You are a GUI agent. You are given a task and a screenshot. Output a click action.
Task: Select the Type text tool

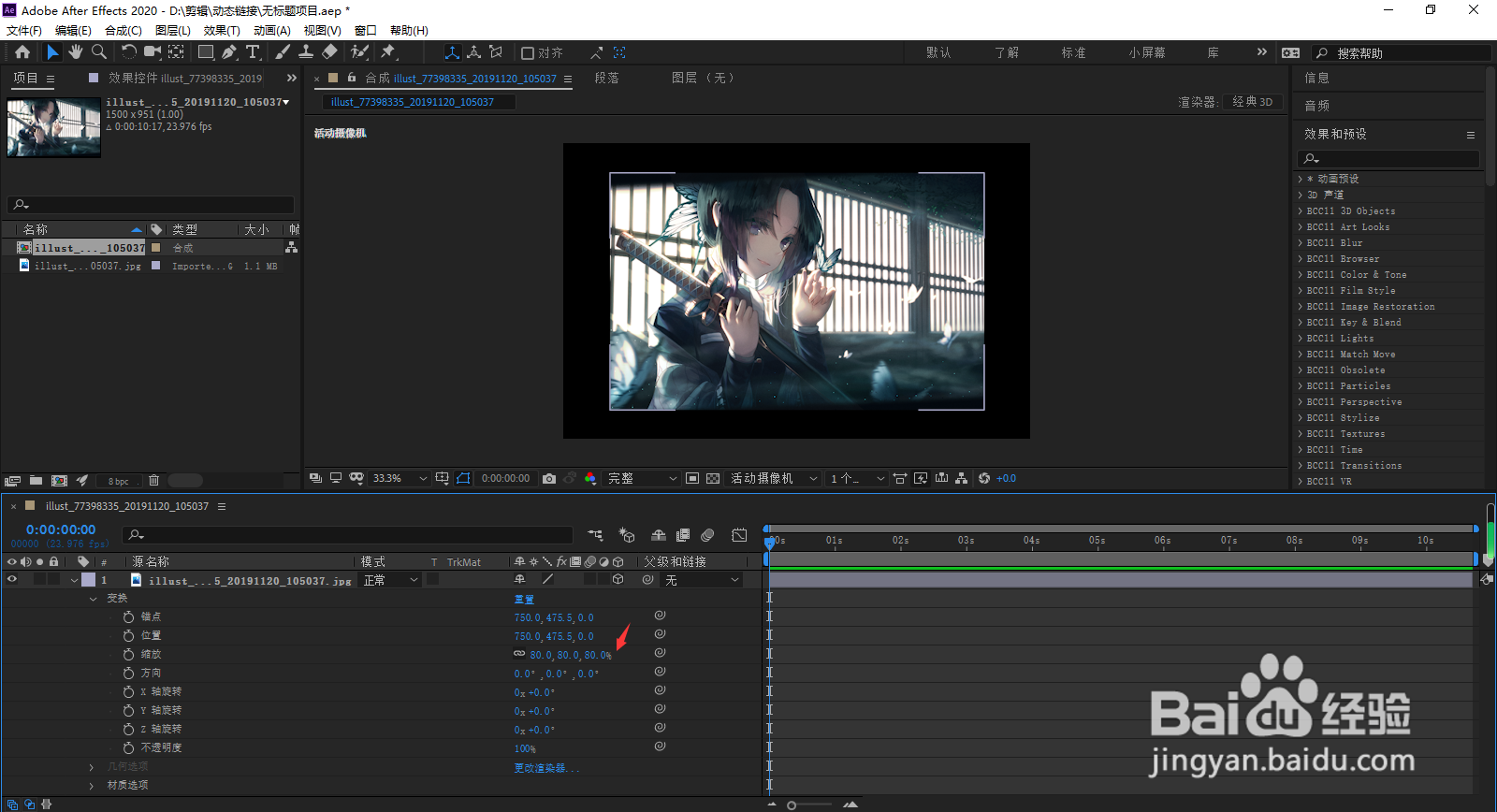point(253,52)
